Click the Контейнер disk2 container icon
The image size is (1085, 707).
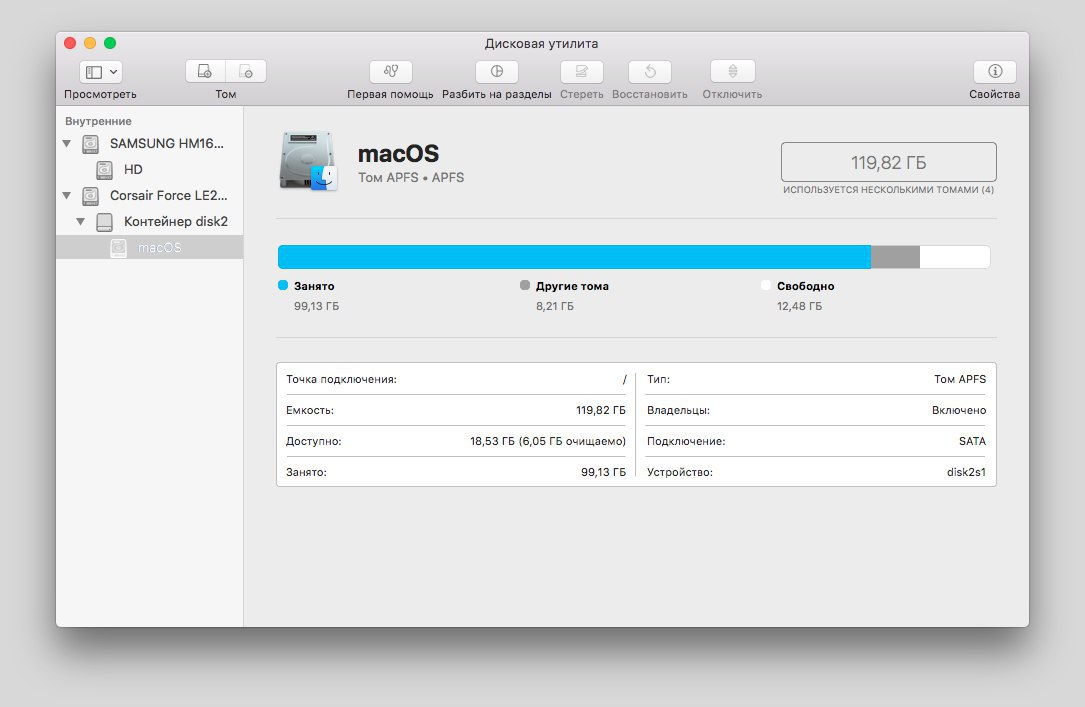(x=104, y=221)
